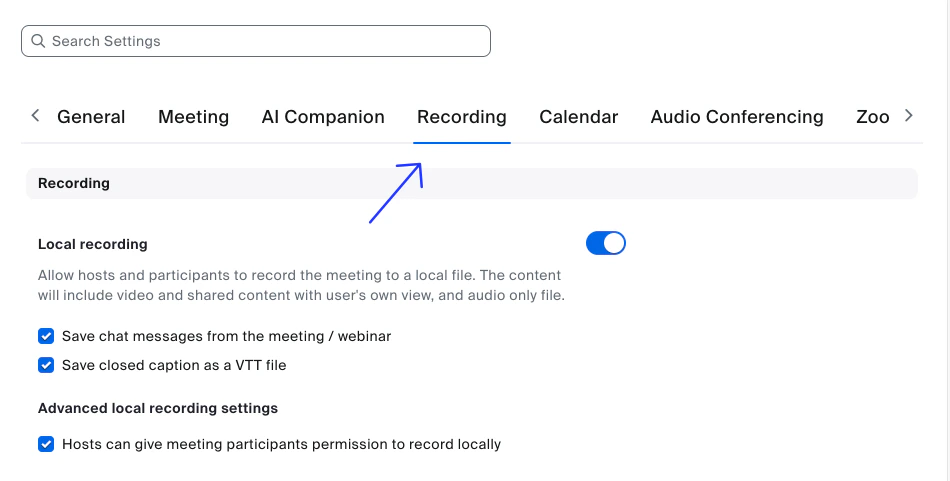The width and height of the screenshot is (950, 481).
Task: Open the partially visible Zoo tab
Action: (x=872, y=117)
